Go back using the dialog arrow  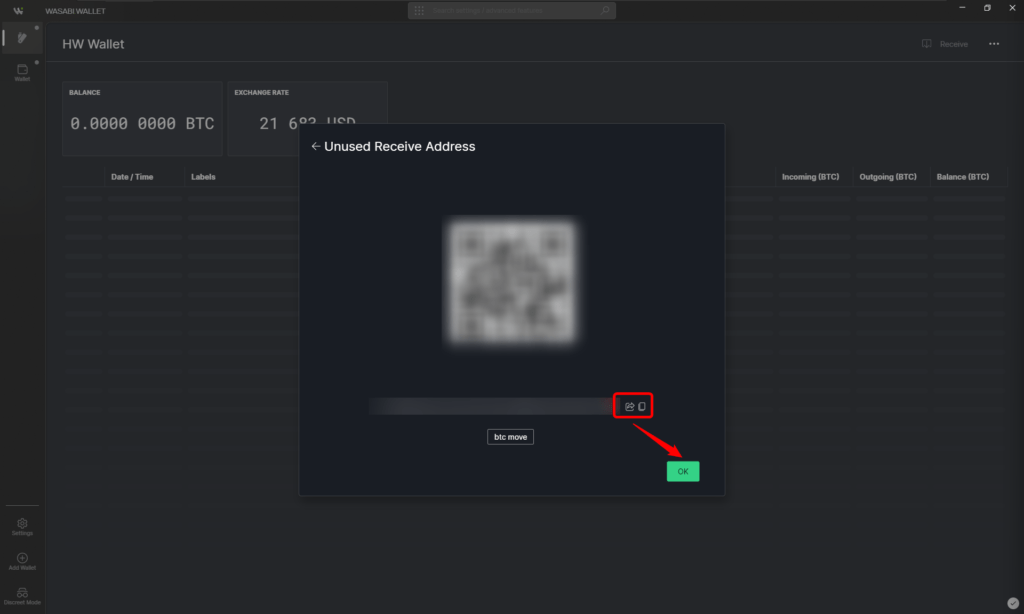pyautogui.click(x=315, y=146)
